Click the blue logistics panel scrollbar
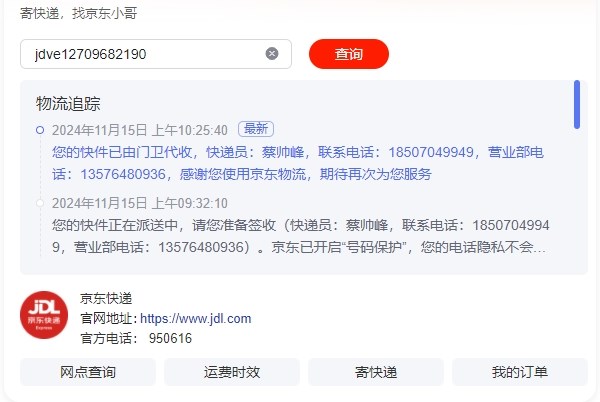The image size is (600, 402). (x=577, y=104)
